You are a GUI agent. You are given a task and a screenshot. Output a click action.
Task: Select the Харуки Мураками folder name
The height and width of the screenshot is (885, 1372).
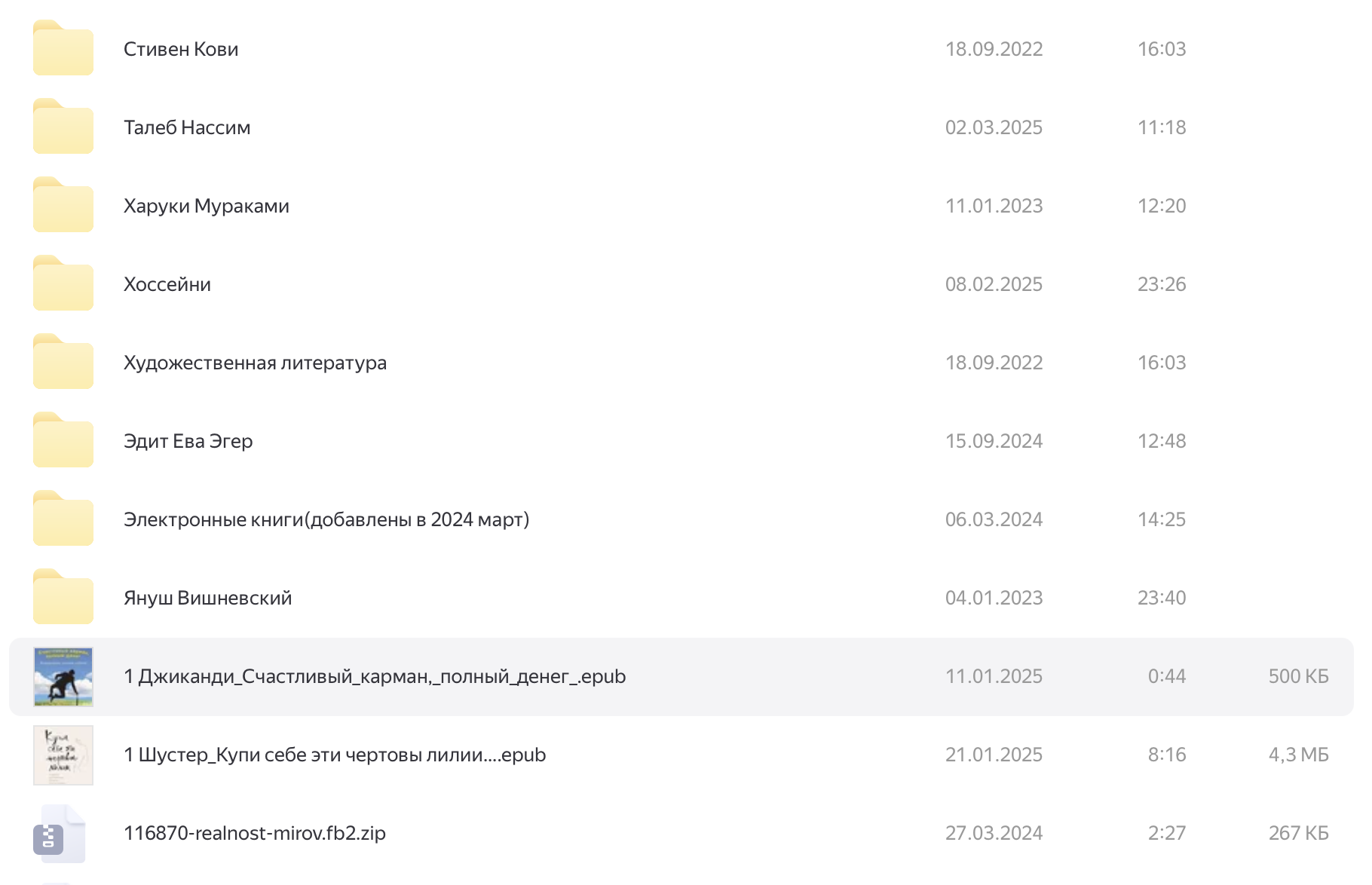point(207,206)
